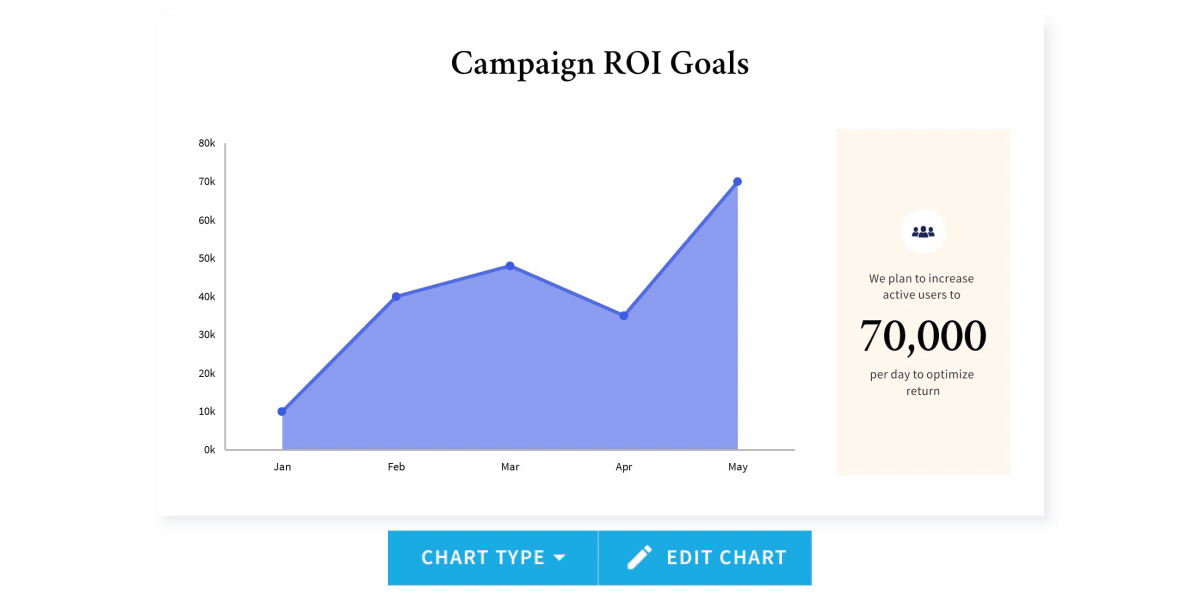Click the "May" x-axis label

[x=737, y=467]
